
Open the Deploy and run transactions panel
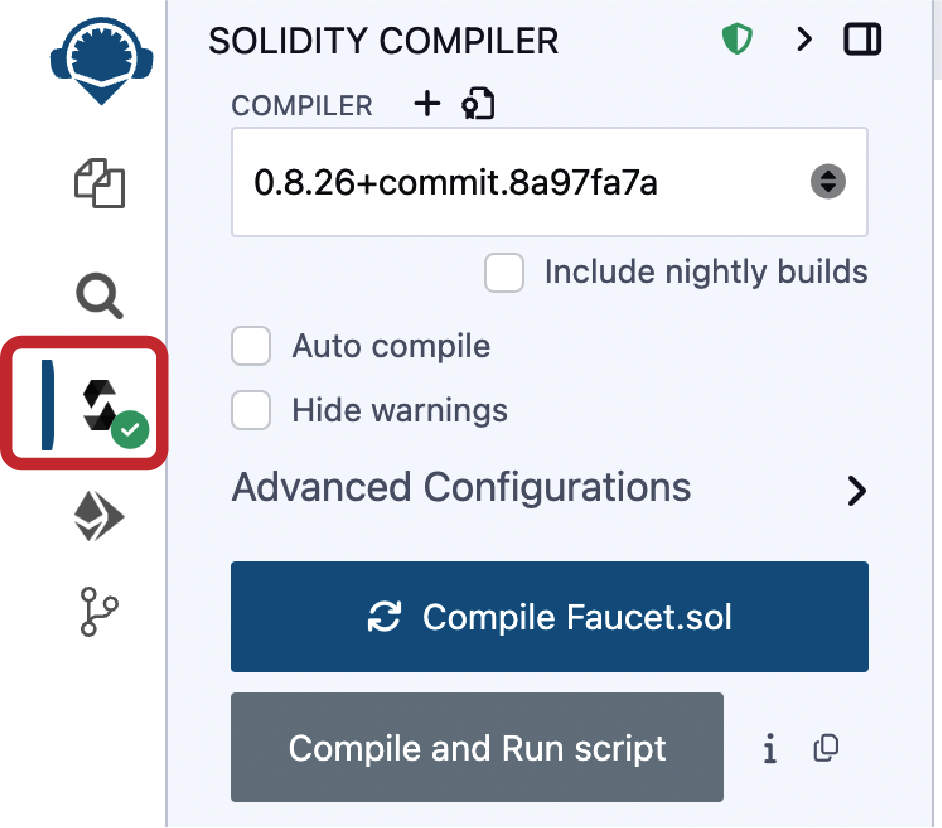[x=97, y=516]
